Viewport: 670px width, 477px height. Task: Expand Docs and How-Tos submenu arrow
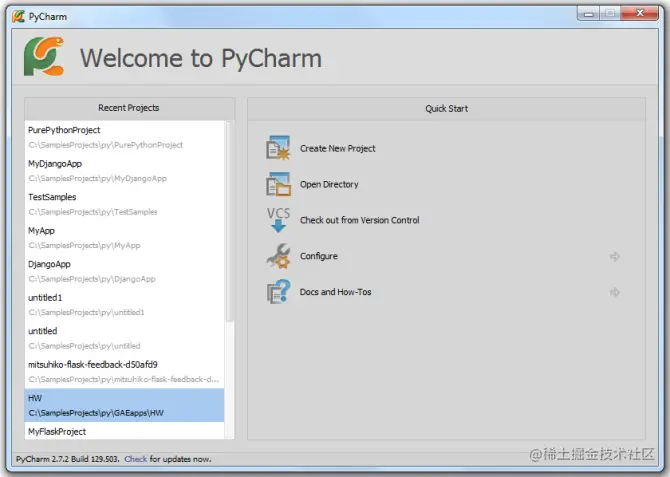(614, 292)
